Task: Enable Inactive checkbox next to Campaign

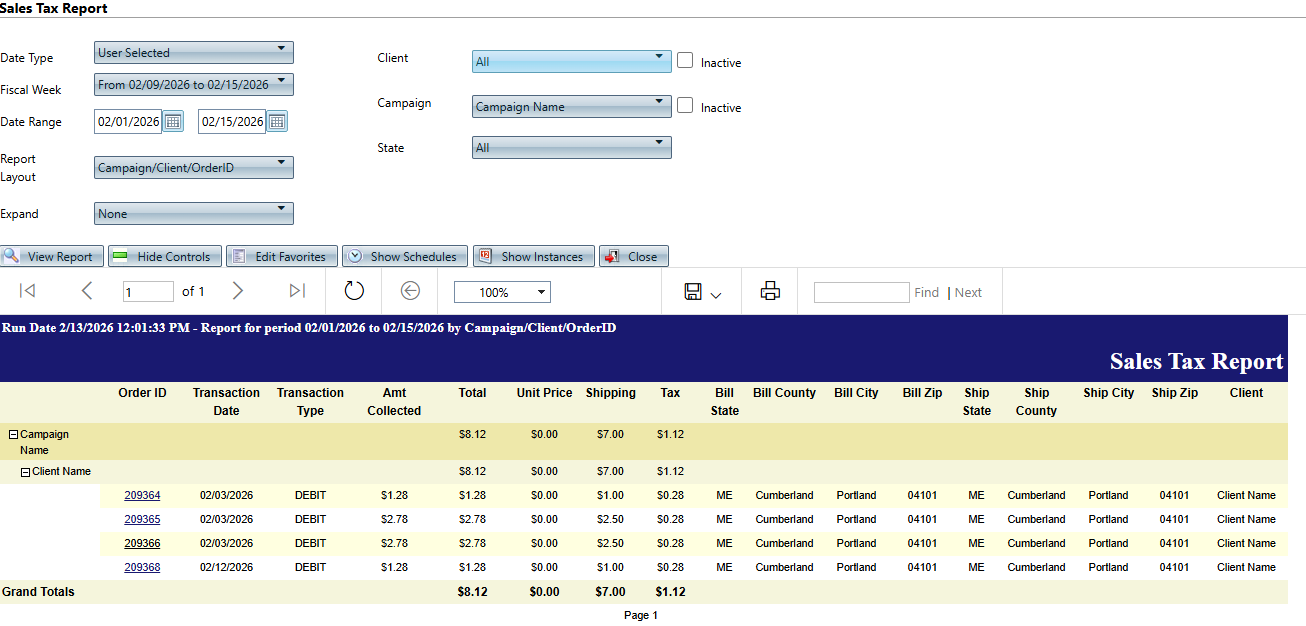Action: click(x=685, y=105)
